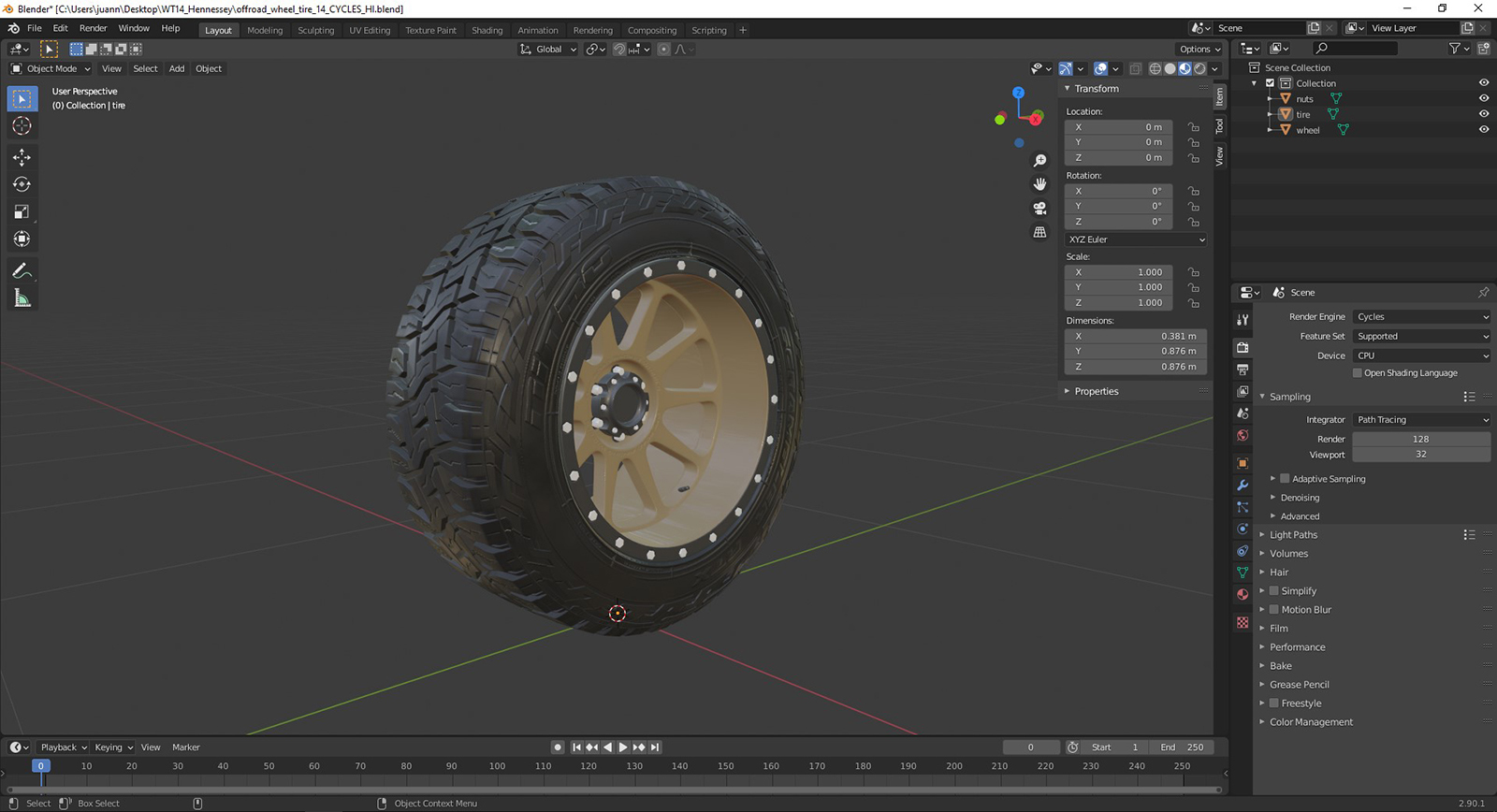Open the XYZ Euler rotation mode dropdown

click(1136, 239)
